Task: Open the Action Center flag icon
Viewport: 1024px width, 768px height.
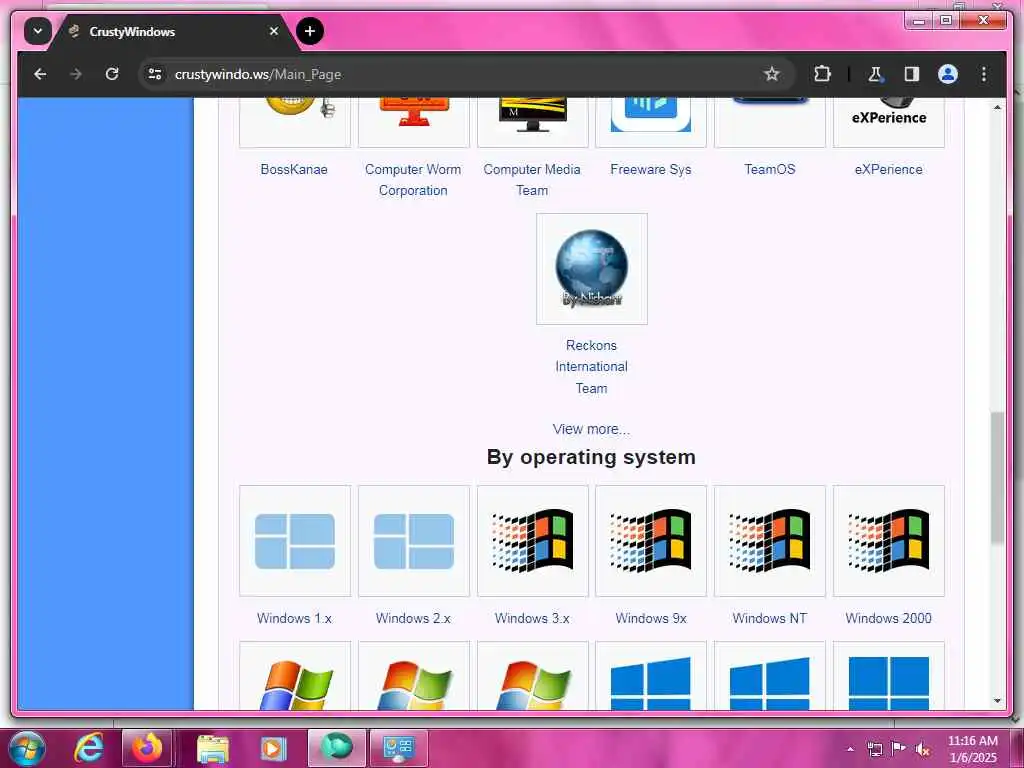Action: 899,748
